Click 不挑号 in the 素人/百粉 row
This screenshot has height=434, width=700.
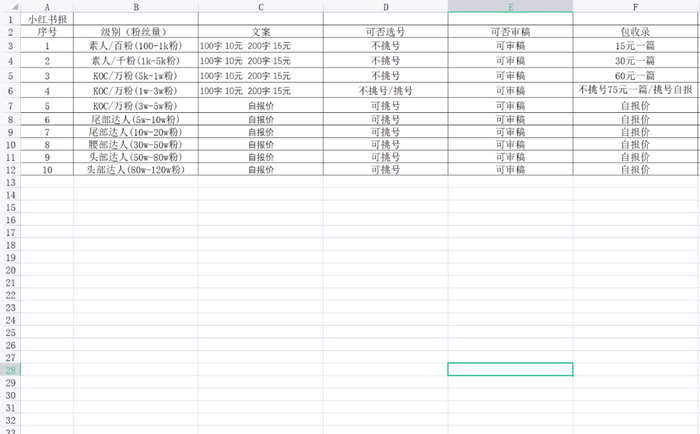(x=386, y=46)
